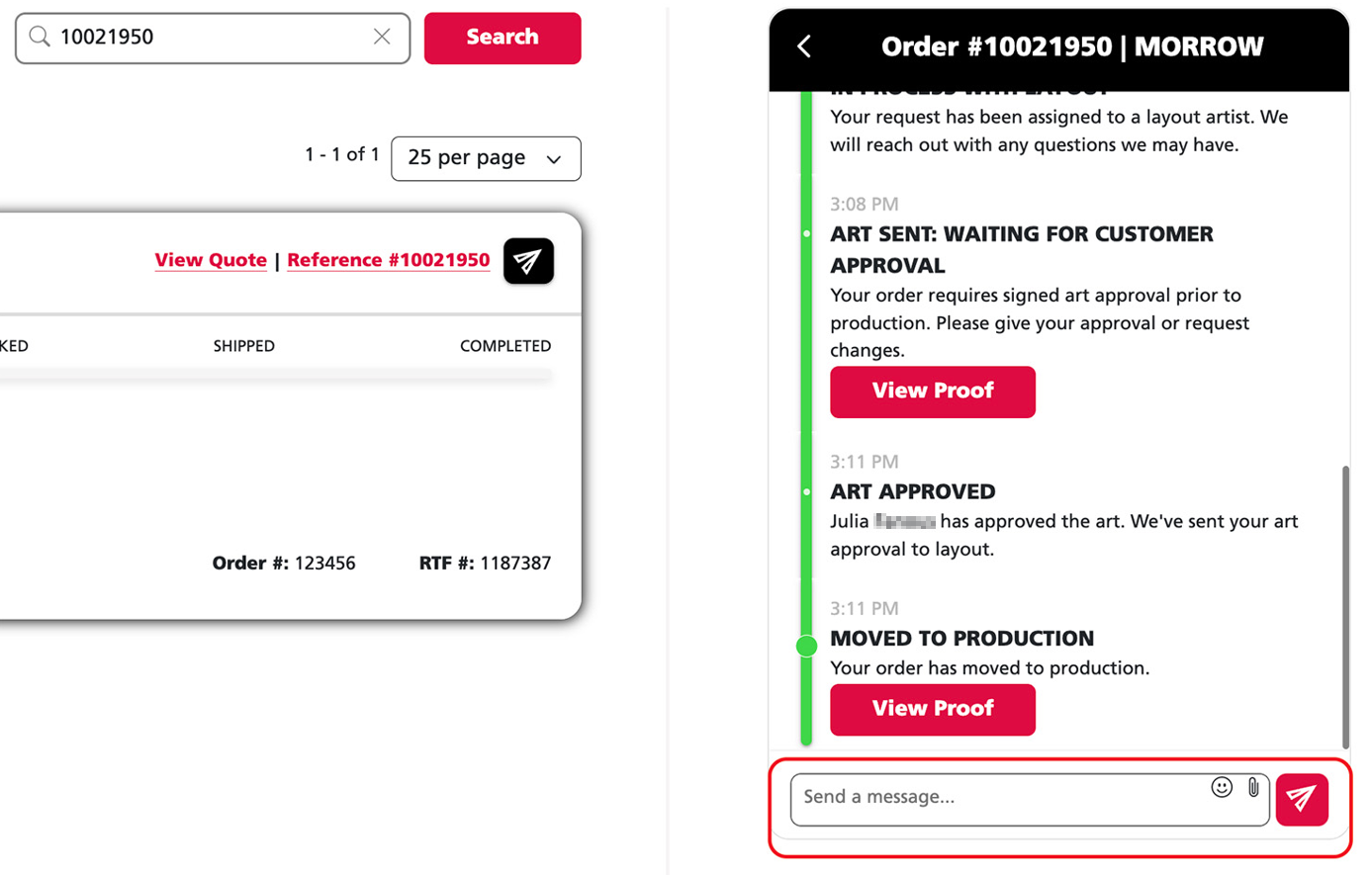Image resolution: width=1372 pixels, height=875 pixels.
Task: Send message with red paper plane button
Action: tap(1302, 799)
